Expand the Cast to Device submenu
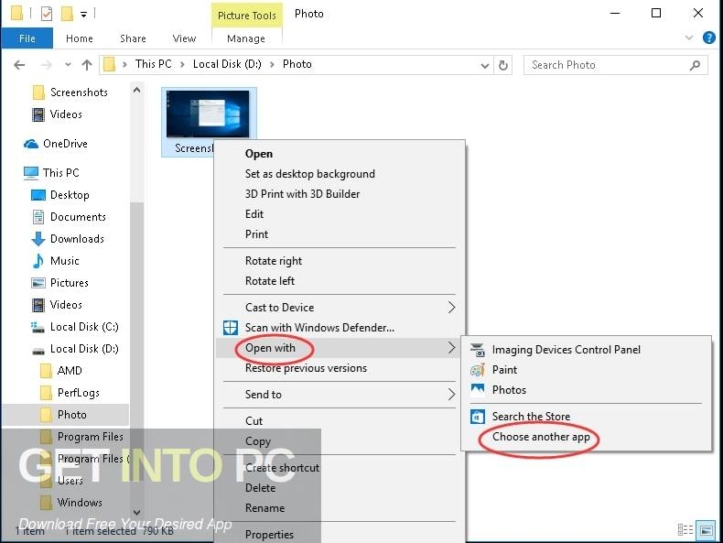This screenshot has width=723, height=543. (x=340, y=307)
